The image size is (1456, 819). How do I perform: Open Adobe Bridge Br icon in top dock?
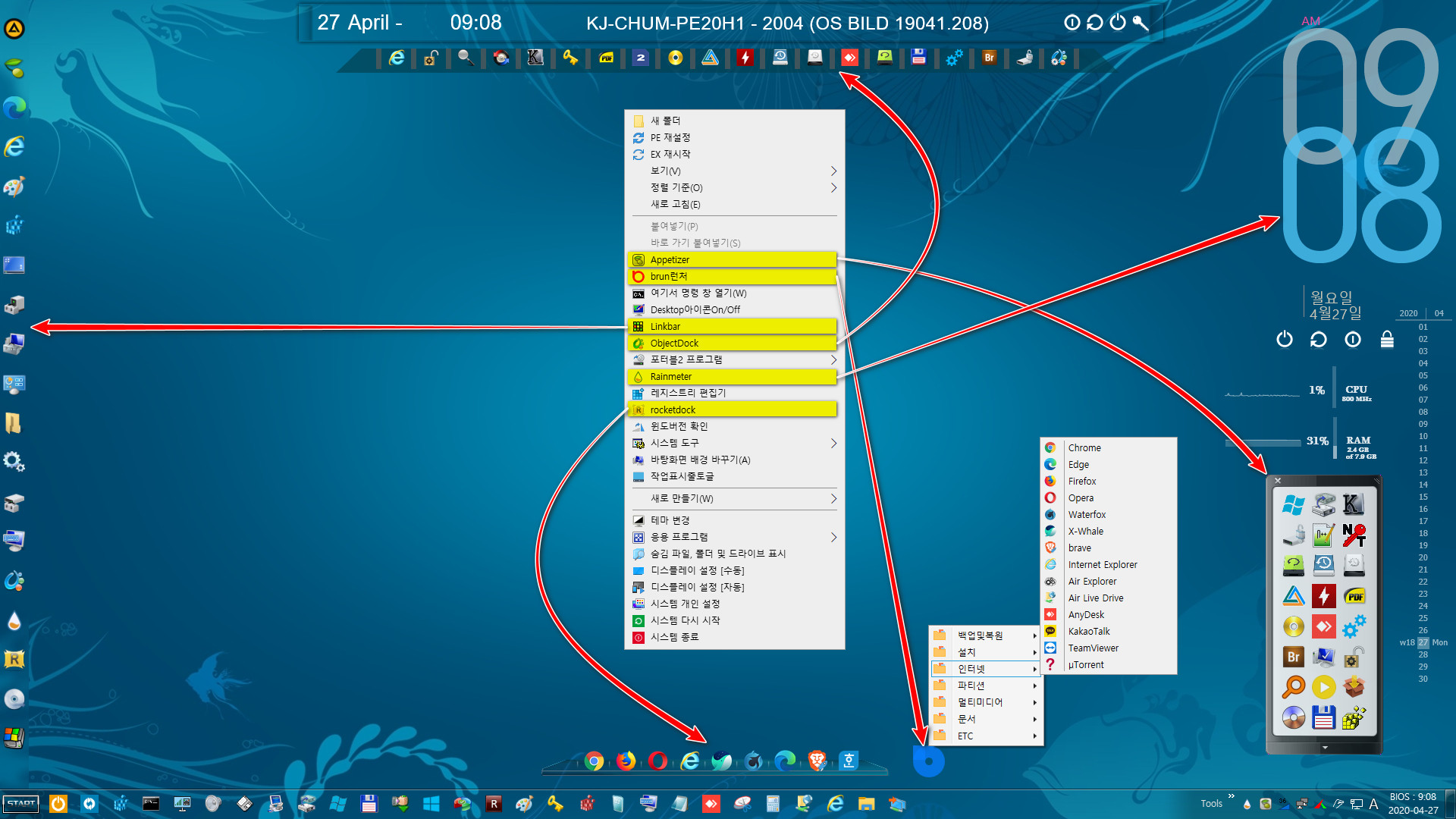click(x=989, y=58)
